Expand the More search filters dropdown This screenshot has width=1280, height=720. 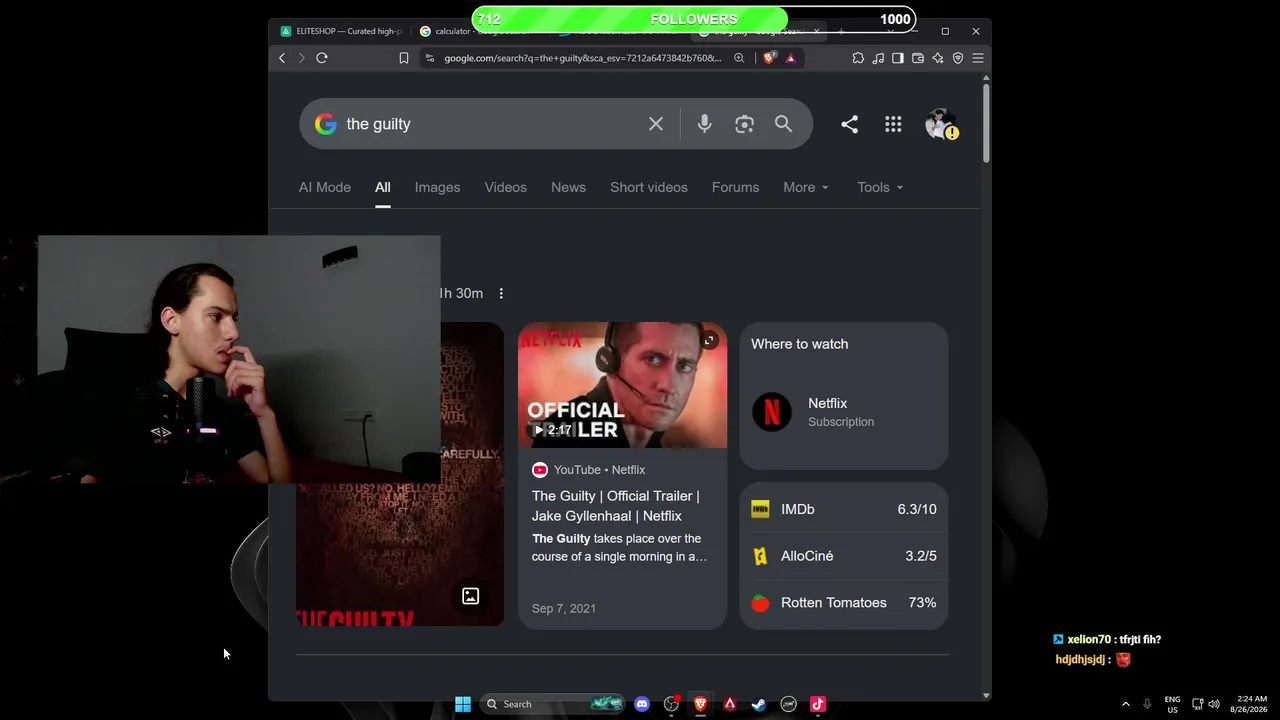click(806, 187)
